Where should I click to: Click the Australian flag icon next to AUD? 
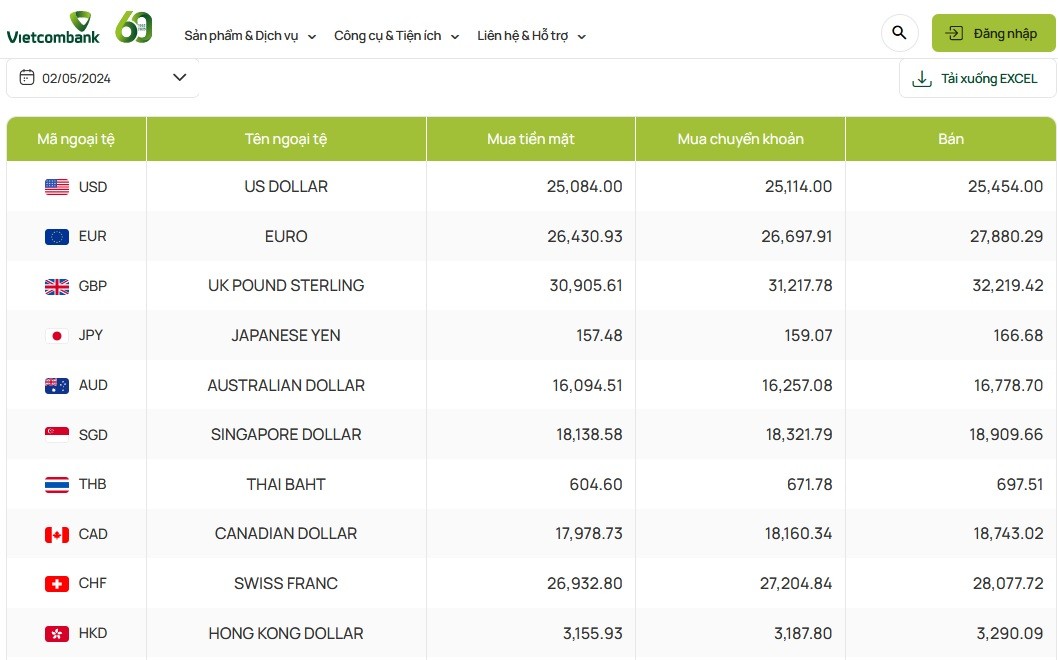(x=58, y=385)
